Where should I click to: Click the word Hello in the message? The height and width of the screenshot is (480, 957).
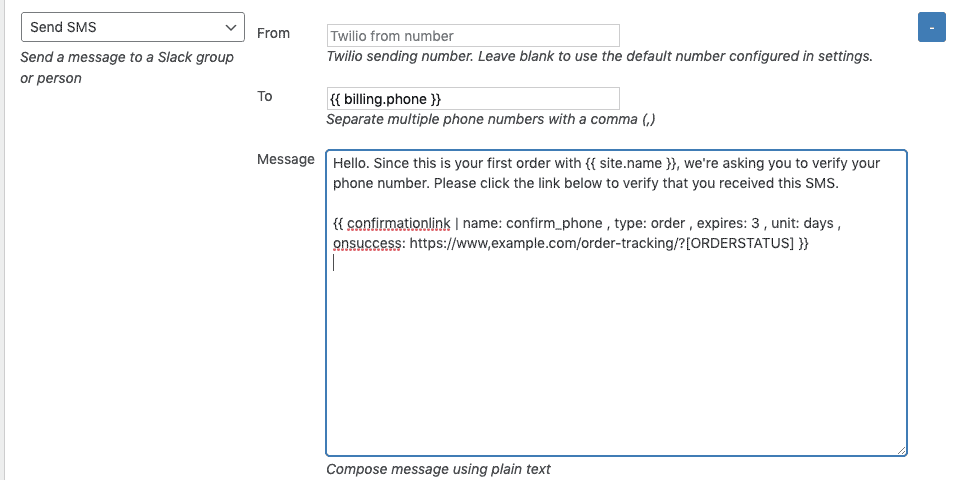349,162
